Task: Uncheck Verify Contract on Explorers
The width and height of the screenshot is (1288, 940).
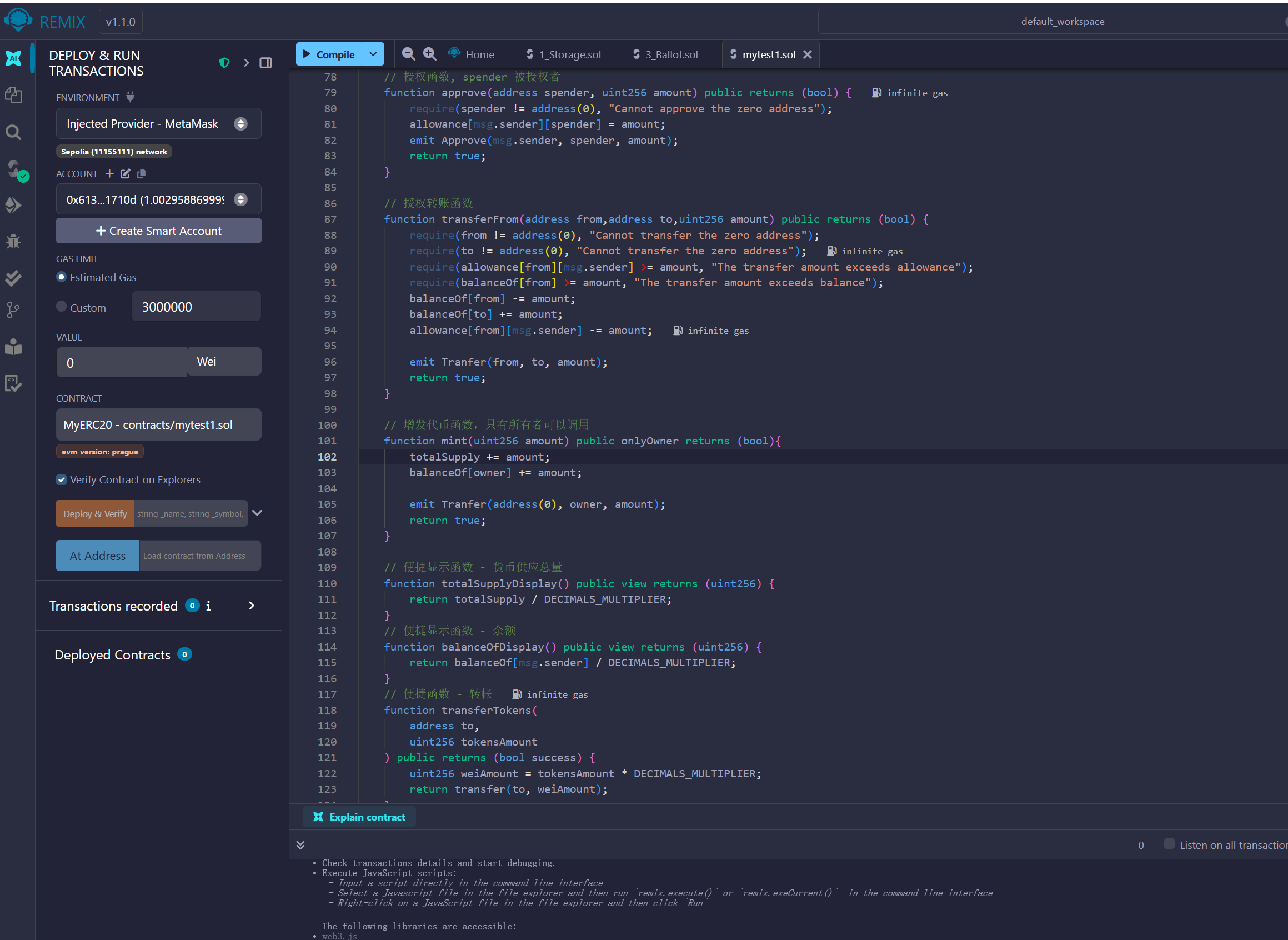Action: (62, 479)
